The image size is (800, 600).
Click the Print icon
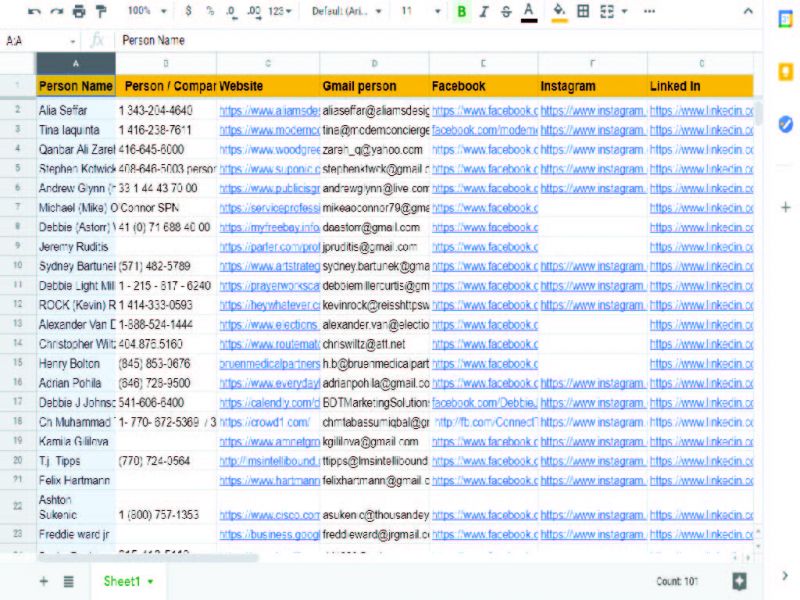tap(79, 11)
